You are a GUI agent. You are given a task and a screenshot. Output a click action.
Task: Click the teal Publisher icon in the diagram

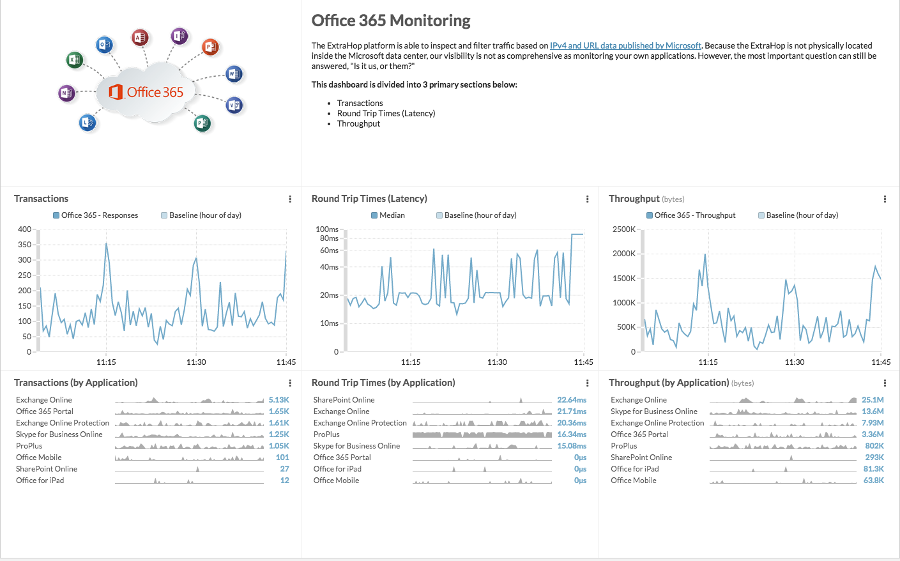point(202,122)
